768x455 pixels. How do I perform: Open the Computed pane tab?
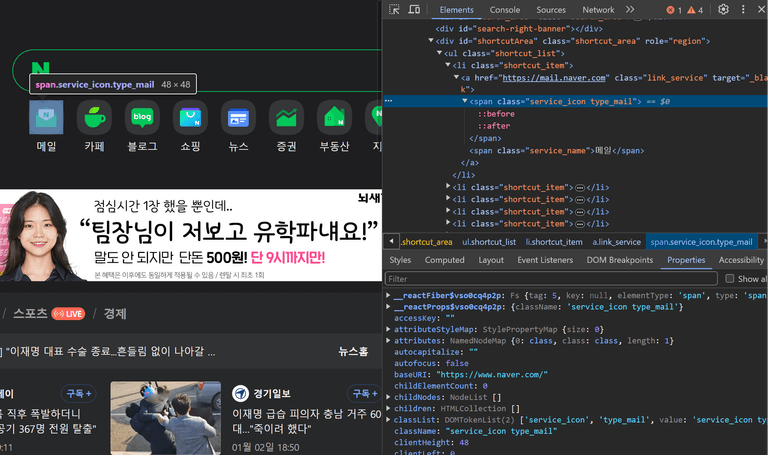pos(445,260)
